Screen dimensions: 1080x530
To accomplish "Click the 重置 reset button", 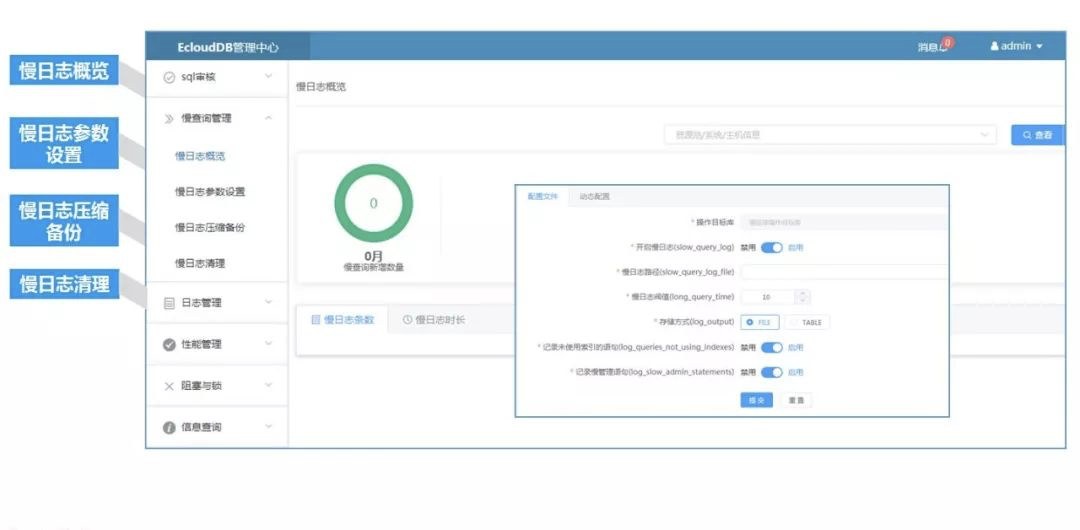I will (796, 400).
